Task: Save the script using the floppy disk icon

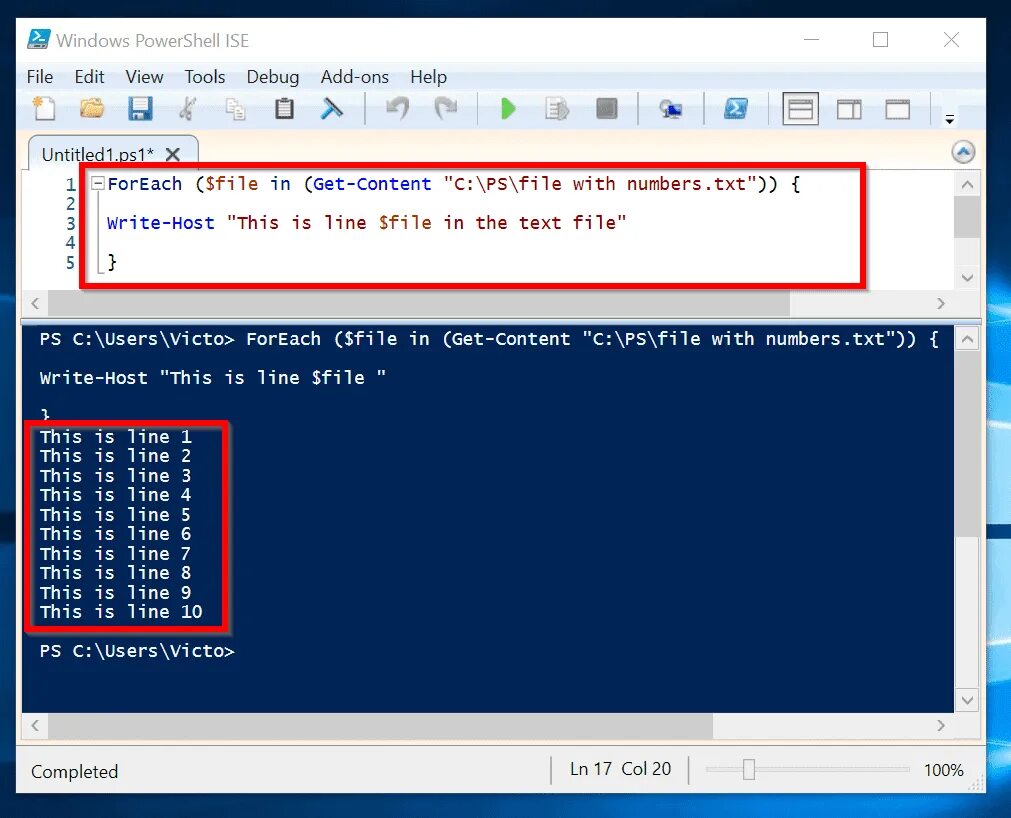Action: [140, 108]
